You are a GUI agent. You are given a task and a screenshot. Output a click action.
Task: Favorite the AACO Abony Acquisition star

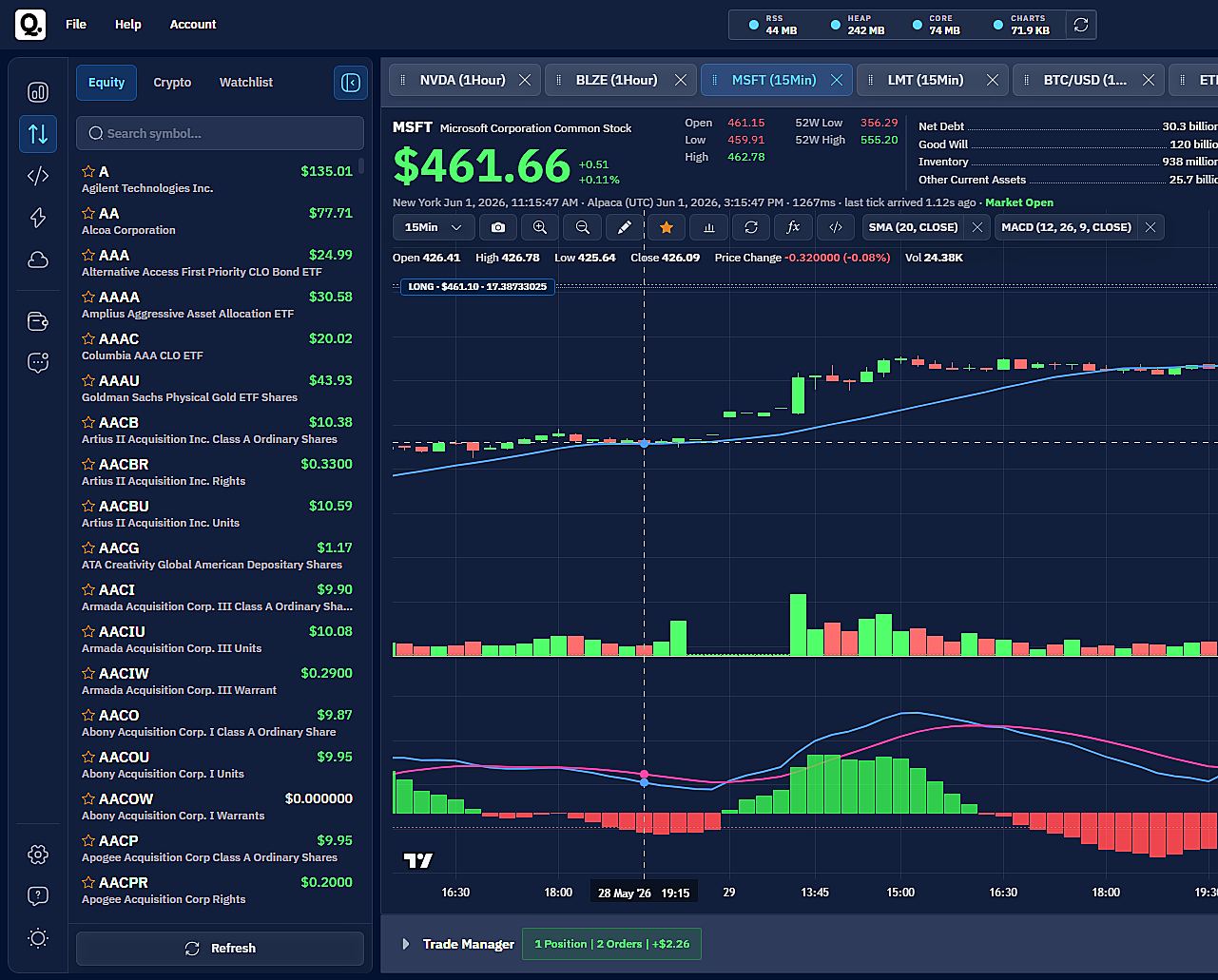[88, 716]
